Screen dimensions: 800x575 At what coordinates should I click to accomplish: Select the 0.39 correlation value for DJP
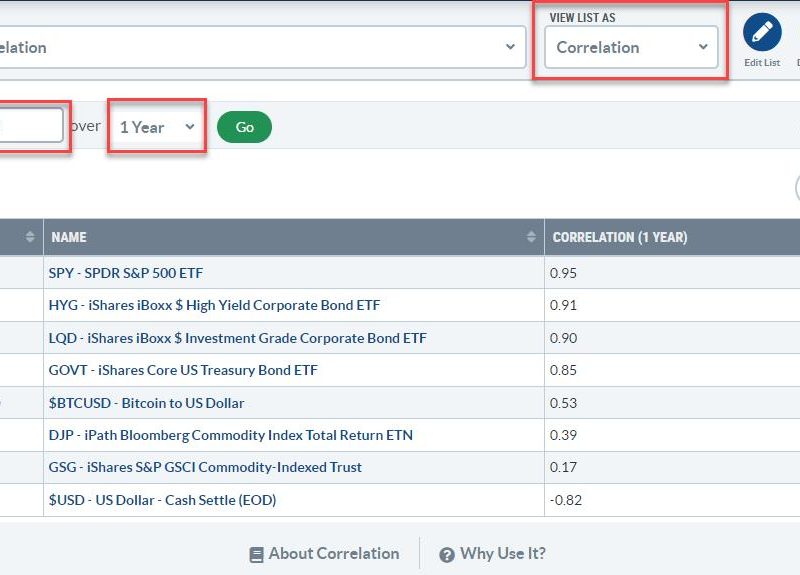[x=563, y=435]
